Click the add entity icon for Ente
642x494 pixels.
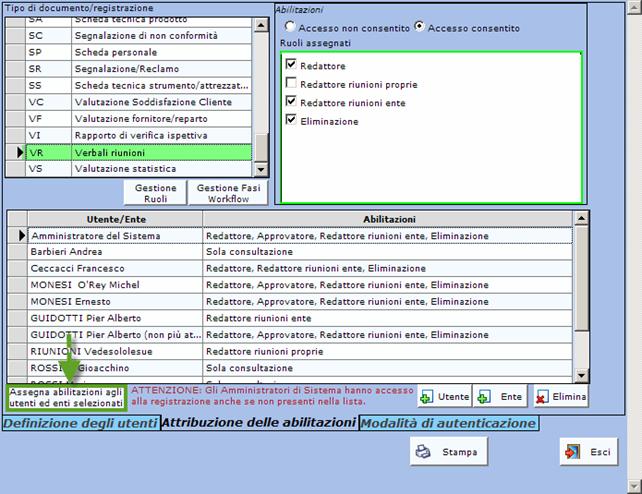click(x=485, y=397)
